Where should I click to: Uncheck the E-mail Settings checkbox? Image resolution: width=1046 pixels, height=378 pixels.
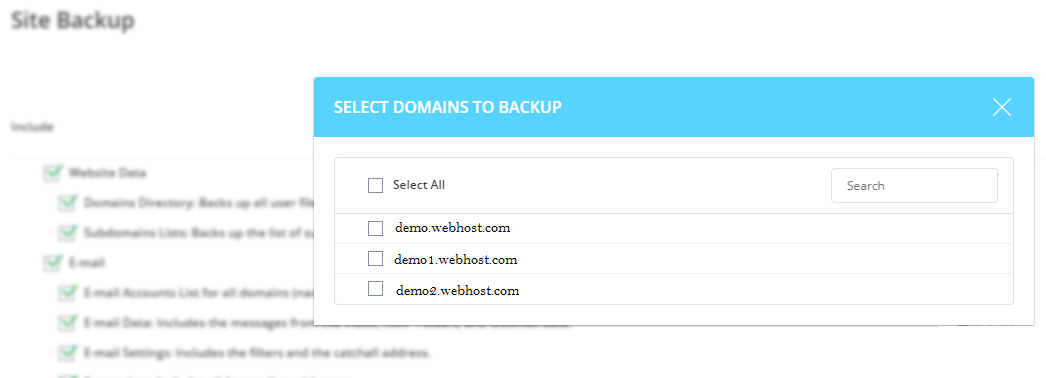(x=67, y=352)
